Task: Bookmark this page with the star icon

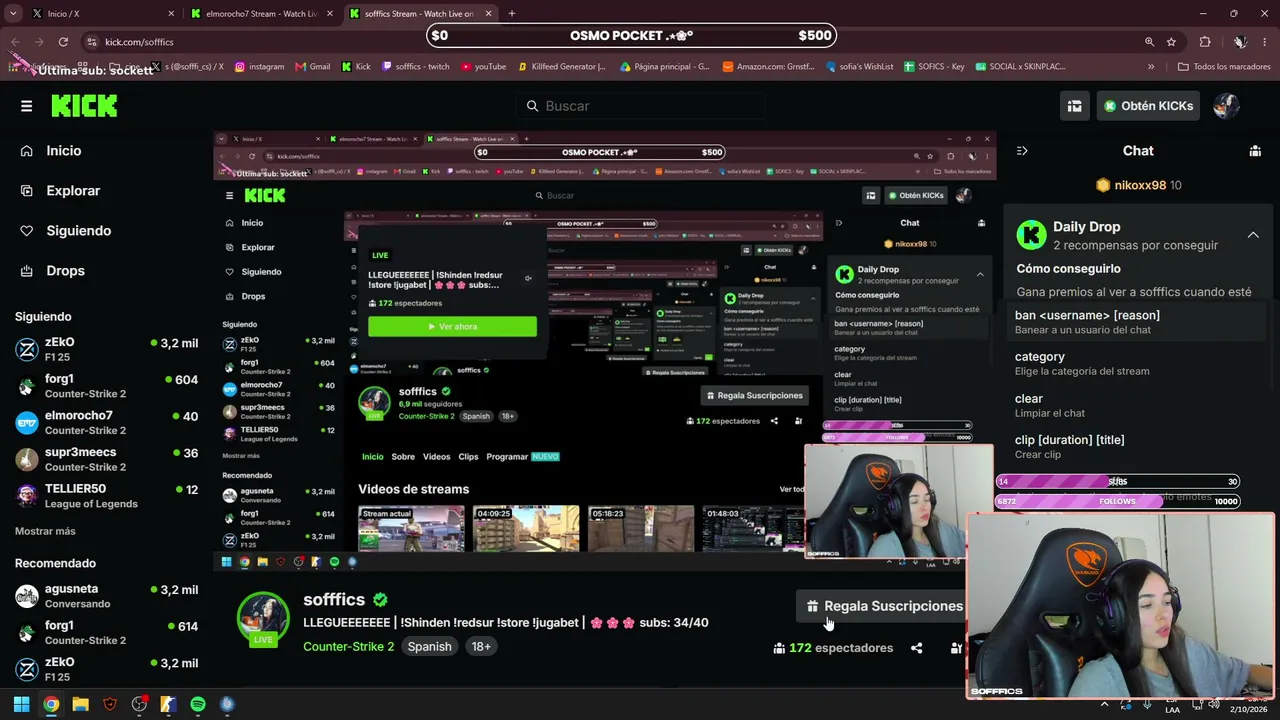Action: tap(1171, 42)
